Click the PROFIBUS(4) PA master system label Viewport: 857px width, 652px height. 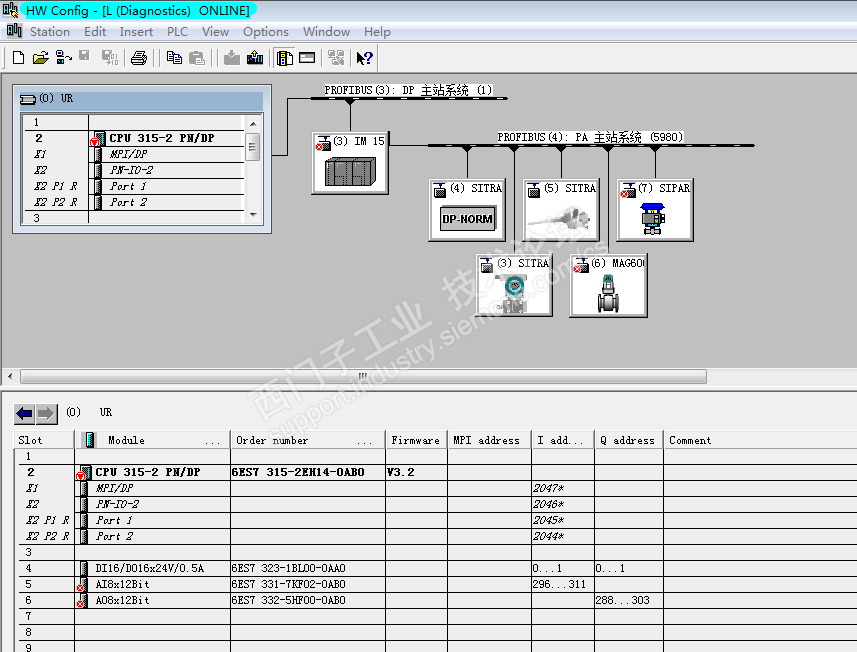pyautogui.click(x=590, y=137)
